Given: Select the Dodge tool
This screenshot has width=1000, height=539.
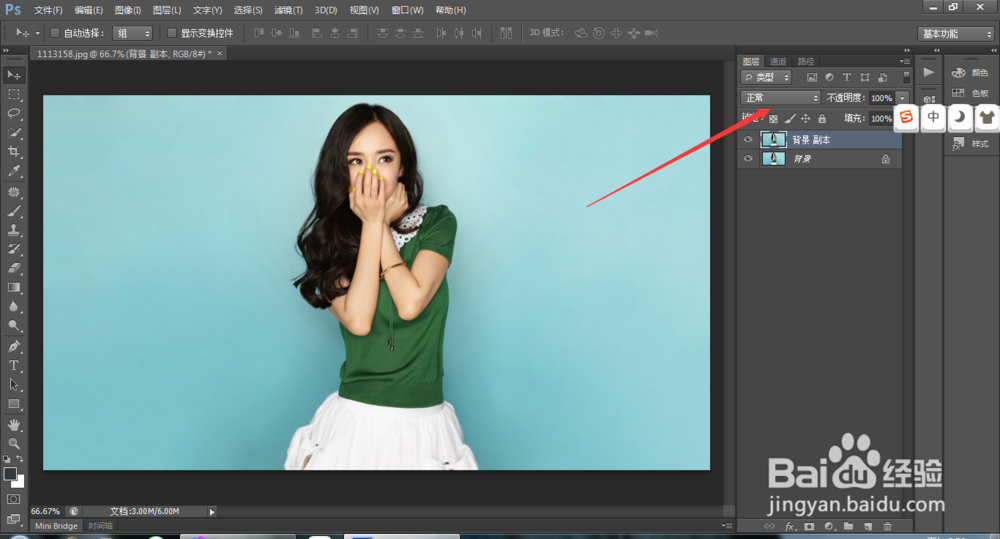Looking at the screenshot, I should (x=13, y=326).
